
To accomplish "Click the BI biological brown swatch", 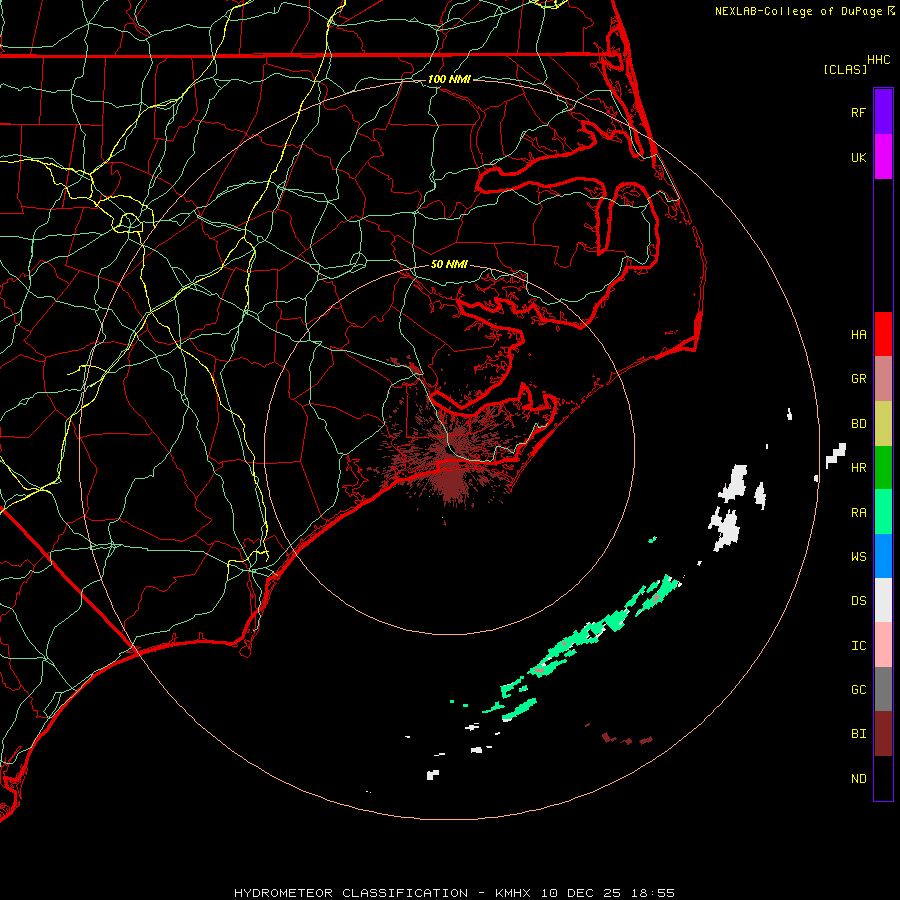I will tap(883, 734).
